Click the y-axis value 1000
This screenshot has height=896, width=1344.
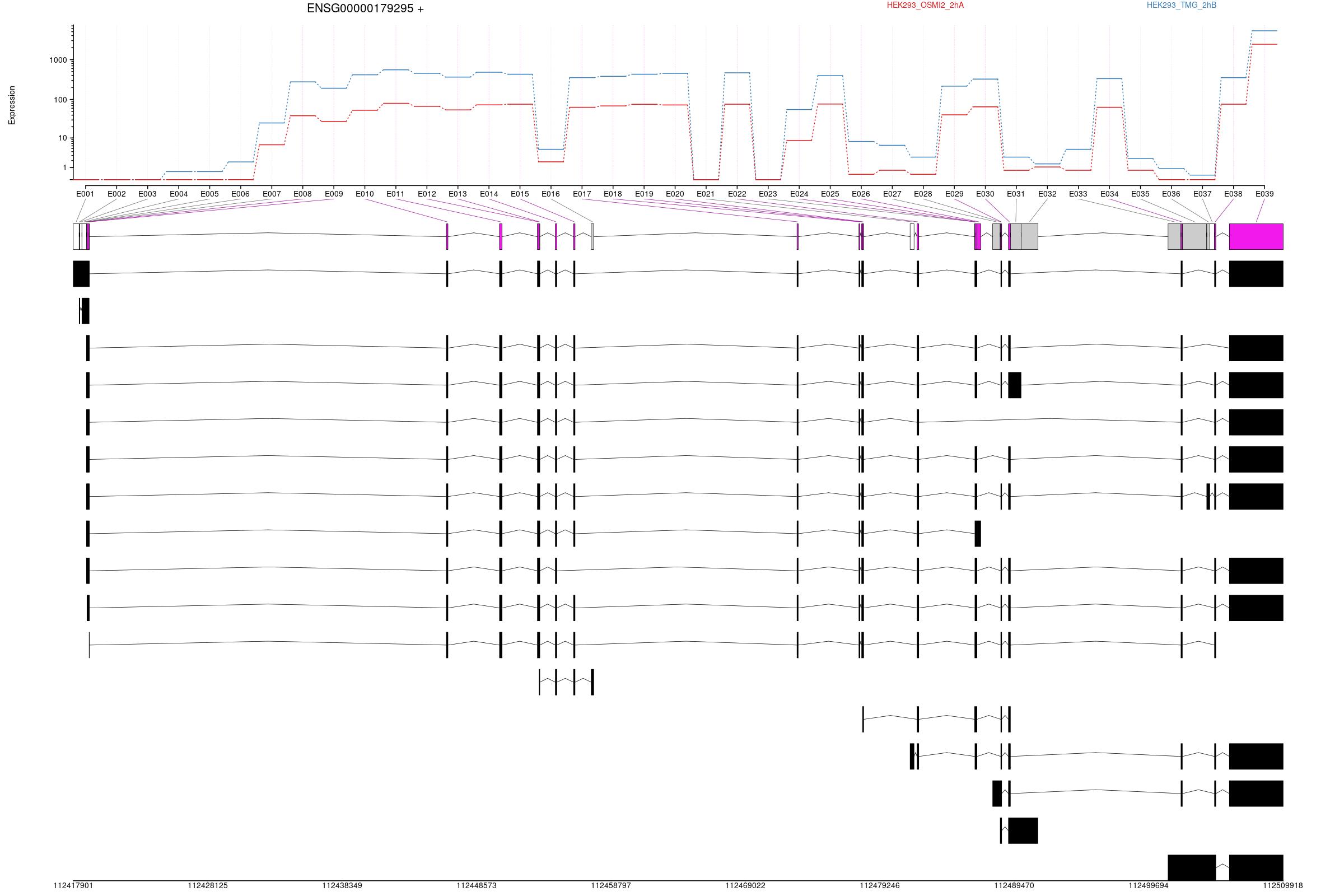click(x=58, y=60)
